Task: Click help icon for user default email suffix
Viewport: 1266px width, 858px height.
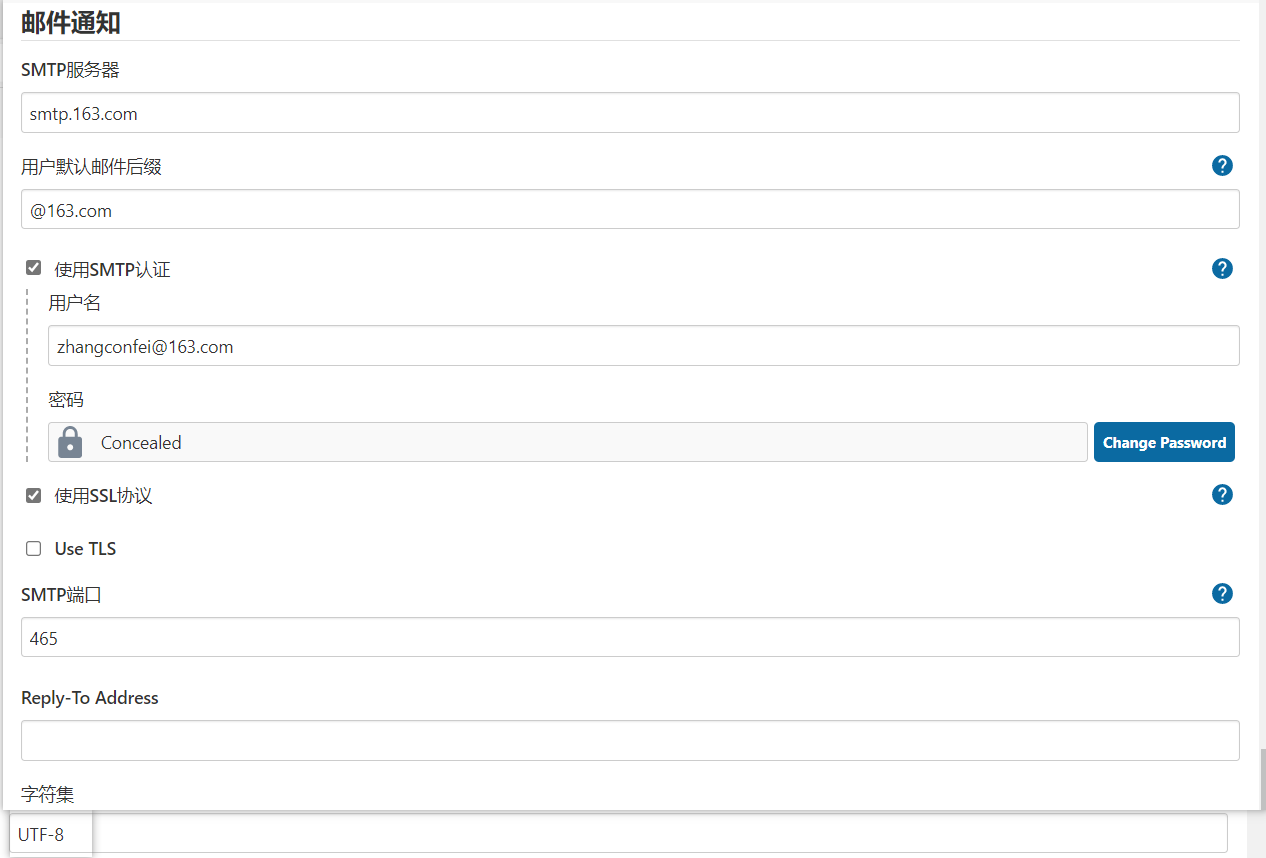Action: pos(1222,166)
